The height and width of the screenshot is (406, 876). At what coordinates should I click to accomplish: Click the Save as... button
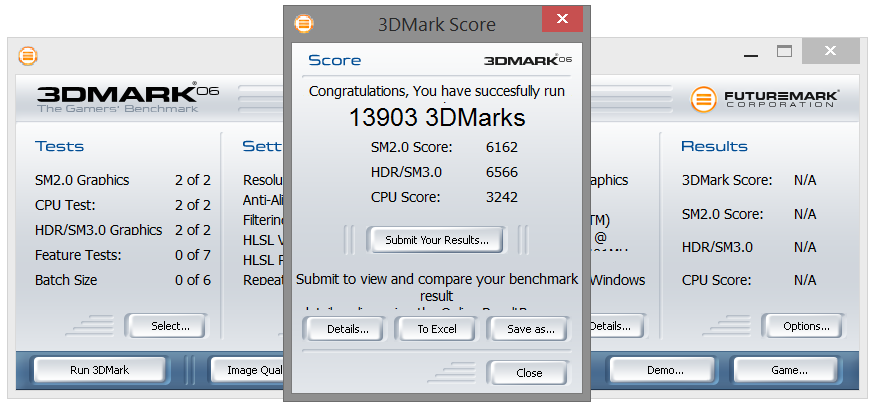(530, 329)
